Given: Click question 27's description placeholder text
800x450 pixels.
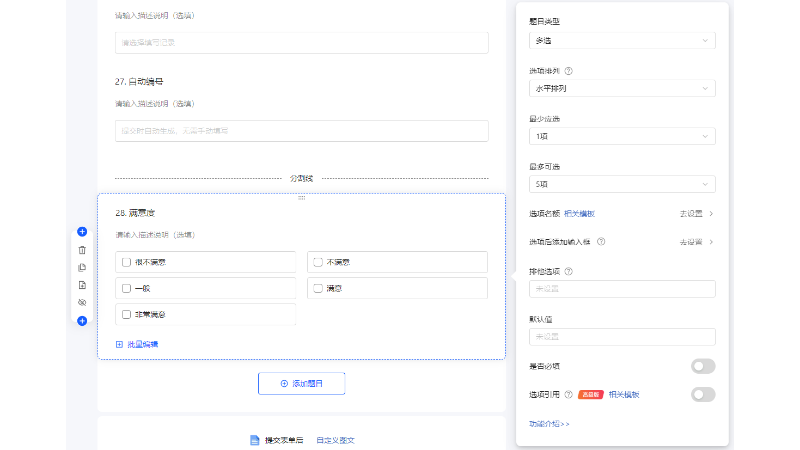Looking at the screenshot, I should [155, 104].
